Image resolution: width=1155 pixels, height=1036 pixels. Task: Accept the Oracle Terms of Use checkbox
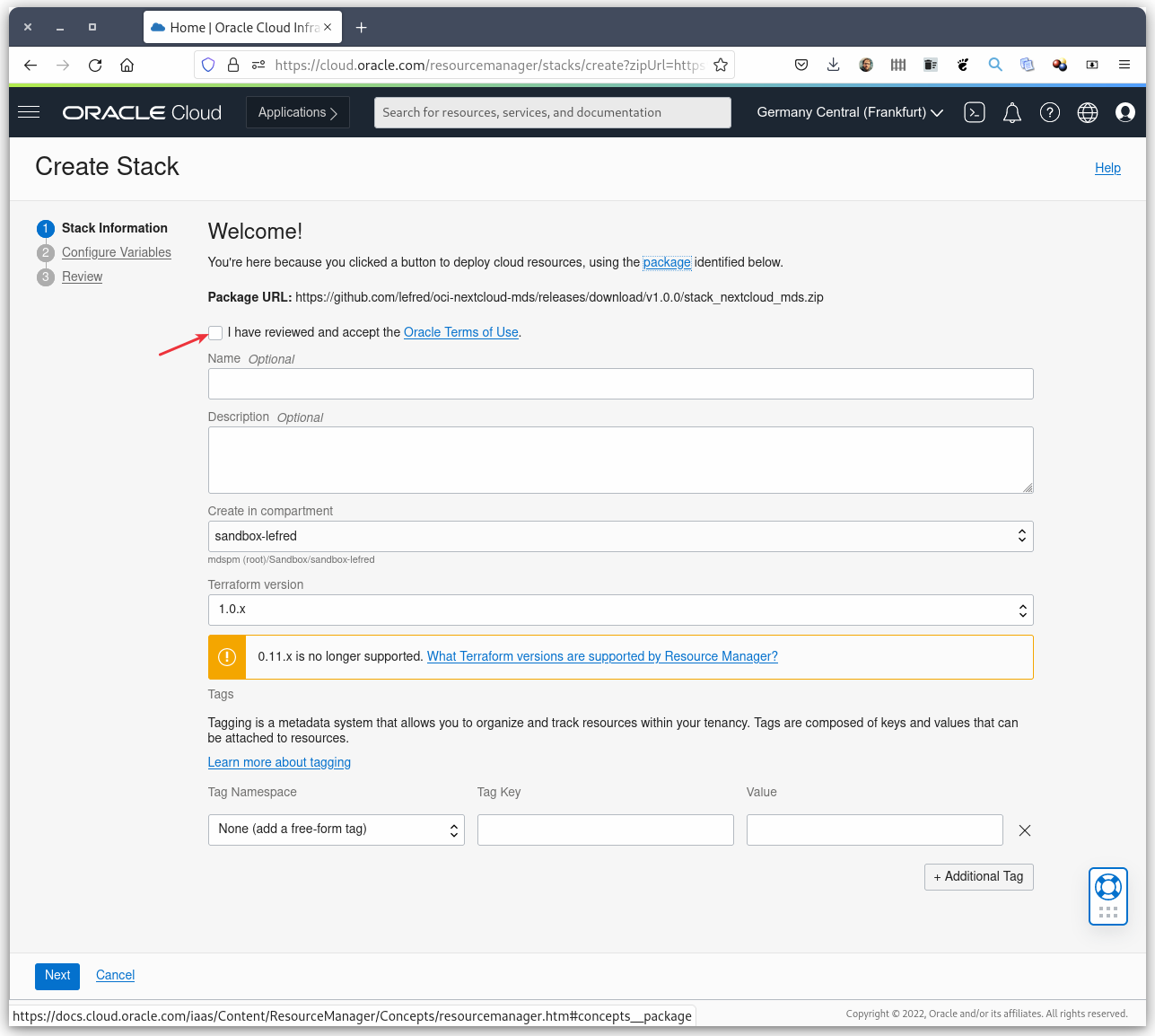[x=215, y=333]
